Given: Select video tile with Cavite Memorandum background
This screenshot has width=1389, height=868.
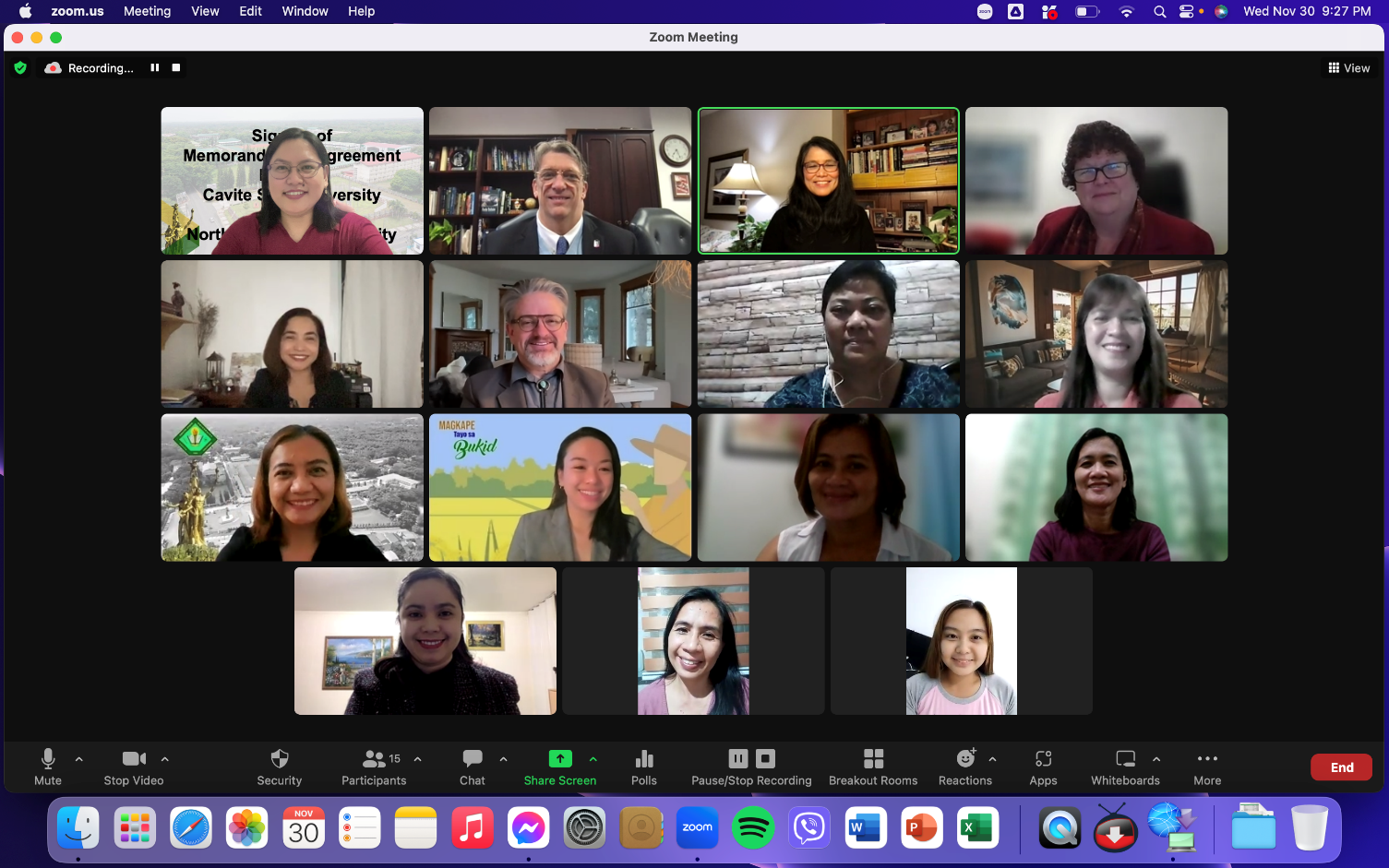Looking at the screenshot, I should click(x=293, y=181).
